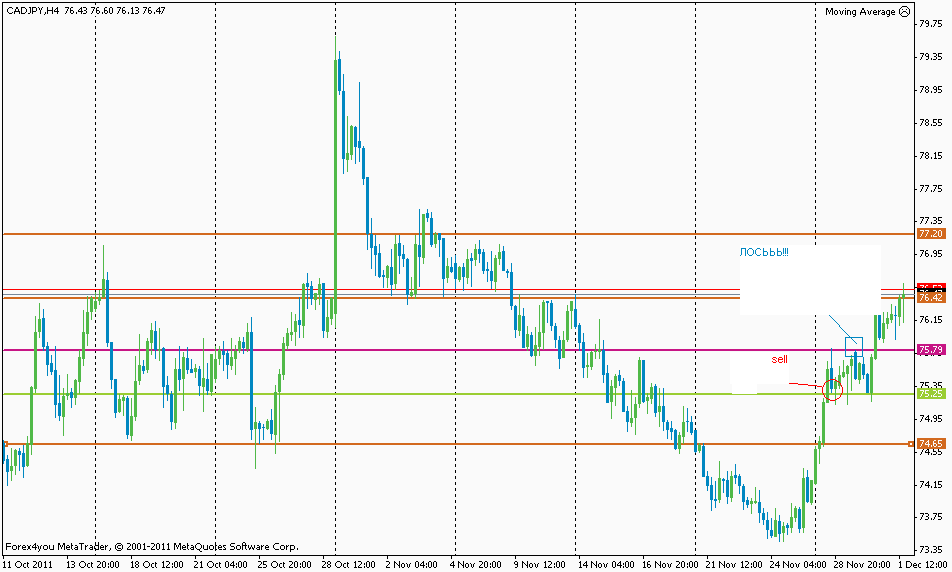Click the '11 Oct 2011' date label
Screen dimensions: 952x572
click(29, 564)
